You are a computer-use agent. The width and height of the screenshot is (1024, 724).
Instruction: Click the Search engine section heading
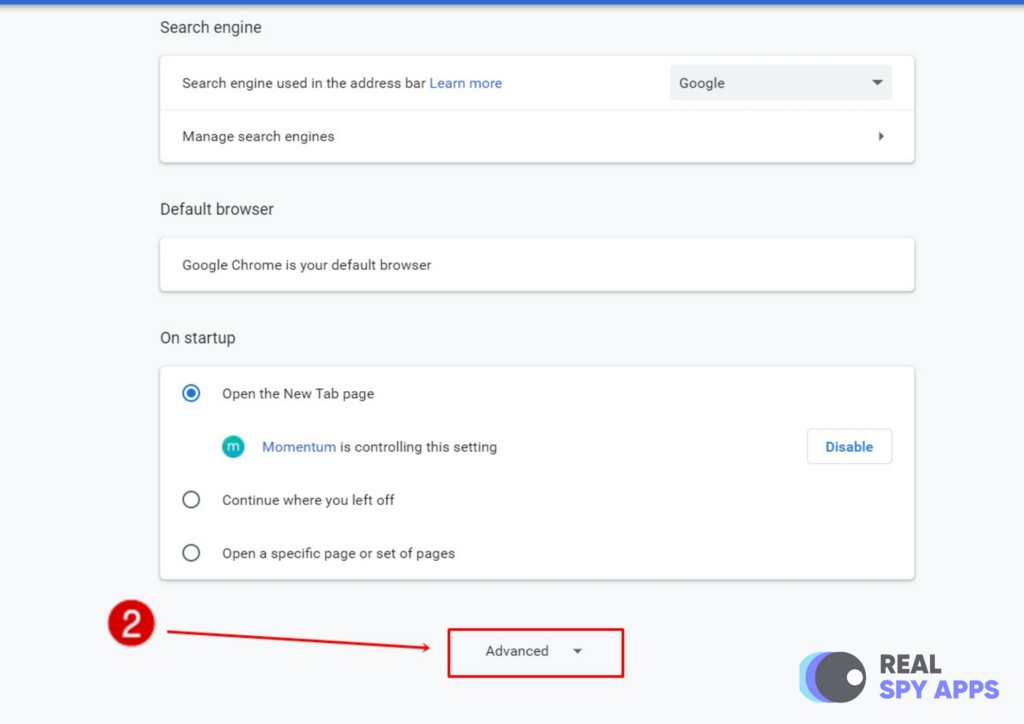click(210, 27)
